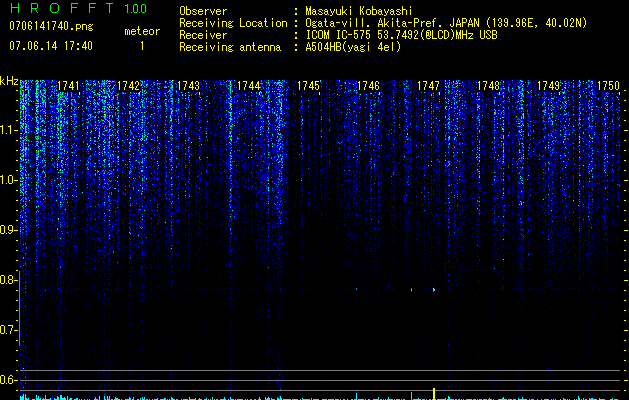Viewport: 629px width, 400px height.
Task: Click the meteor count value 1
Action: pos(142,46)
